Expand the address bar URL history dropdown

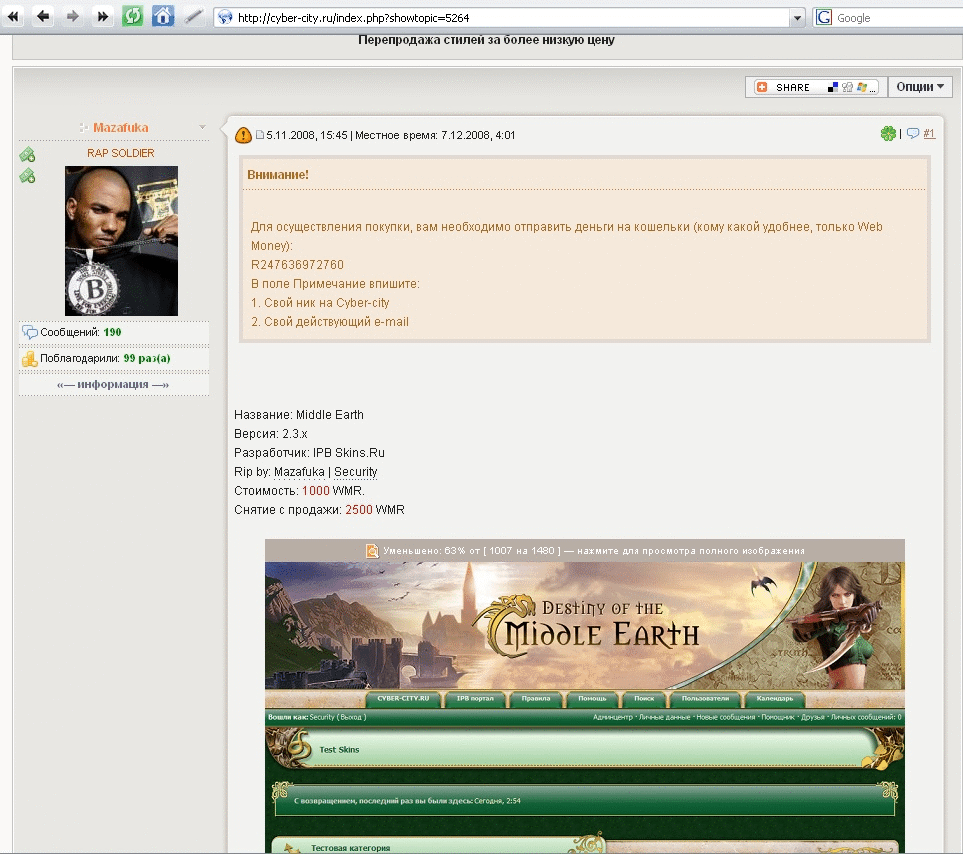click(x=797, y=18)
